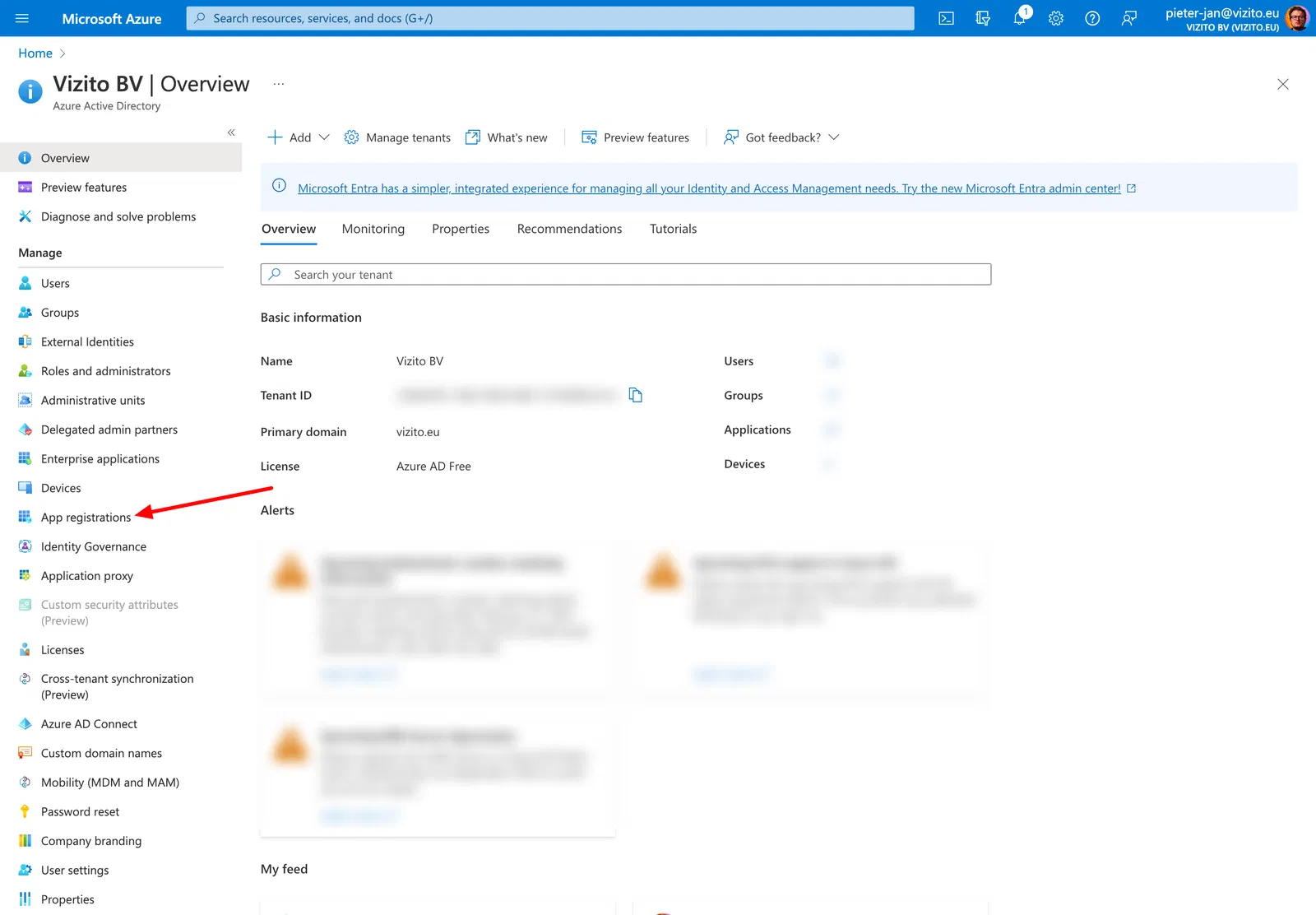Close the Vizito BV Overview blade
This screenshot has height=915, width=1316.
pos(1282,84)
